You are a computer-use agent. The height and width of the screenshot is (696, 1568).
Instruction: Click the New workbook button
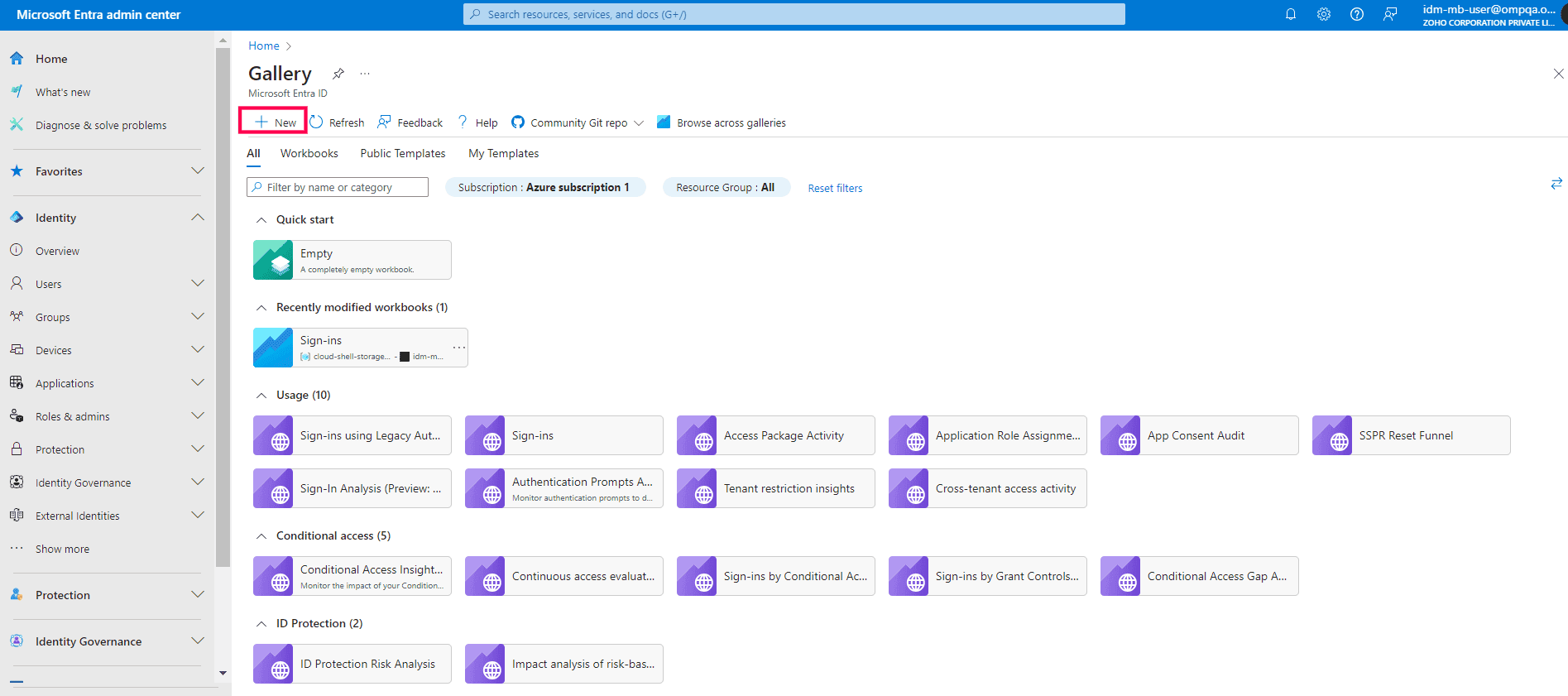point(273,122)
